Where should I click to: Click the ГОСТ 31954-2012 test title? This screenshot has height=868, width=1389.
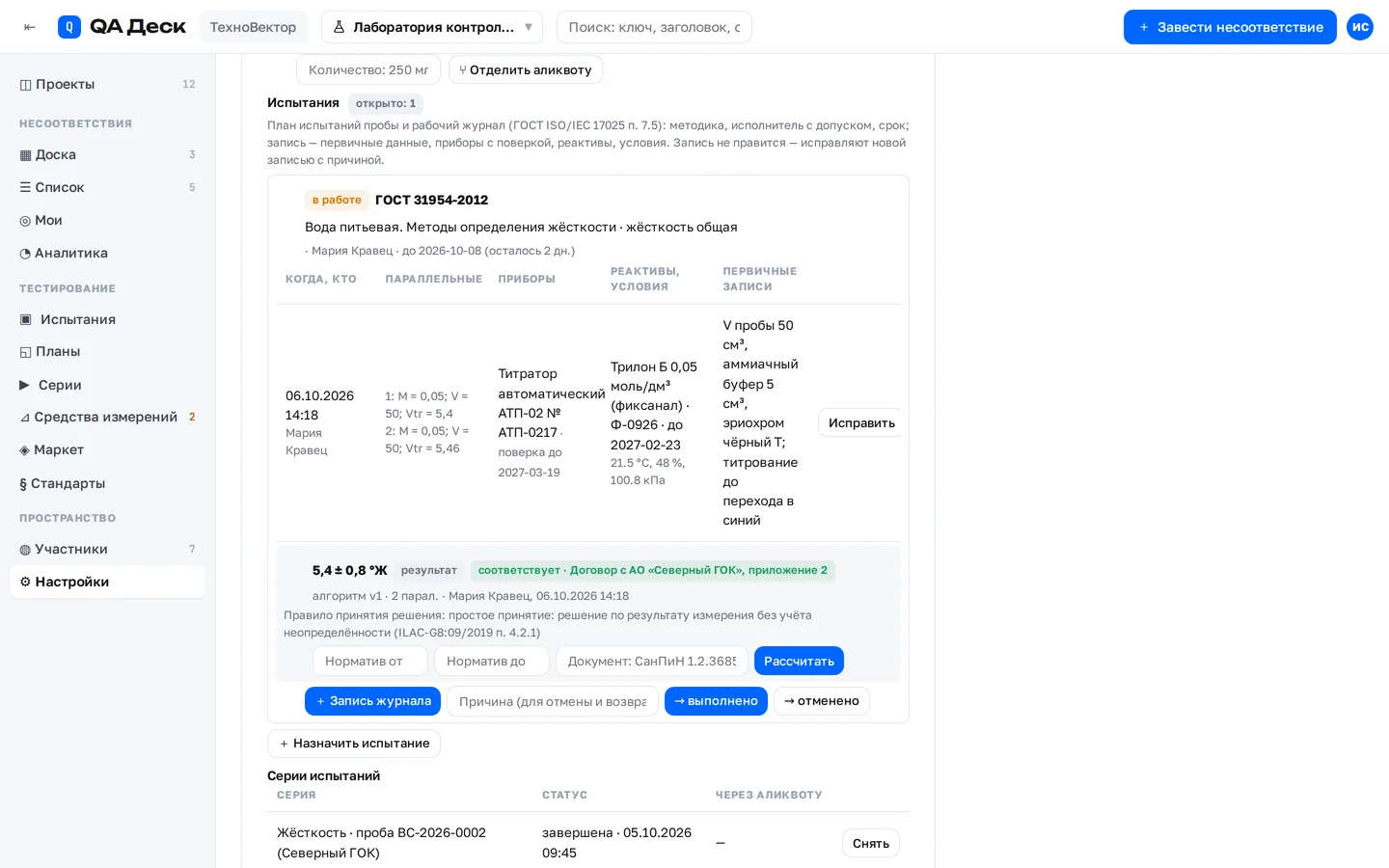tap(431, 200)
